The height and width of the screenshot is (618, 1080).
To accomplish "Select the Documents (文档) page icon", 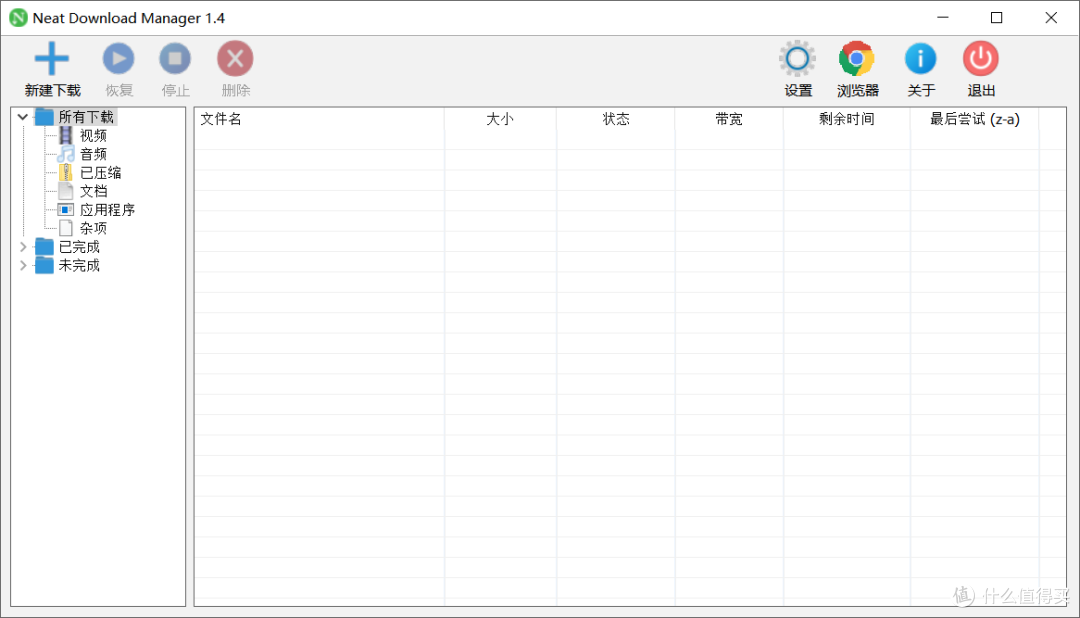I will [66, 191].
